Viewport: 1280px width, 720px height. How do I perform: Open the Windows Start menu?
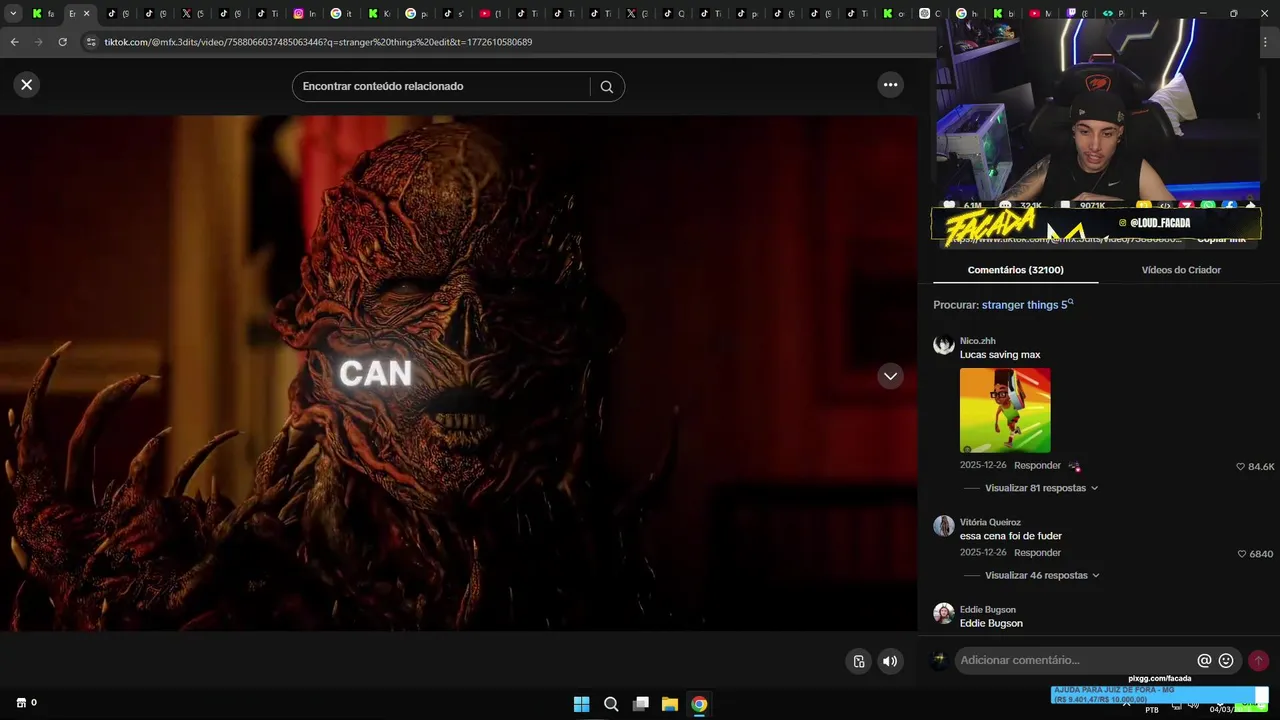pyautogui.click(x=581, y=704)
